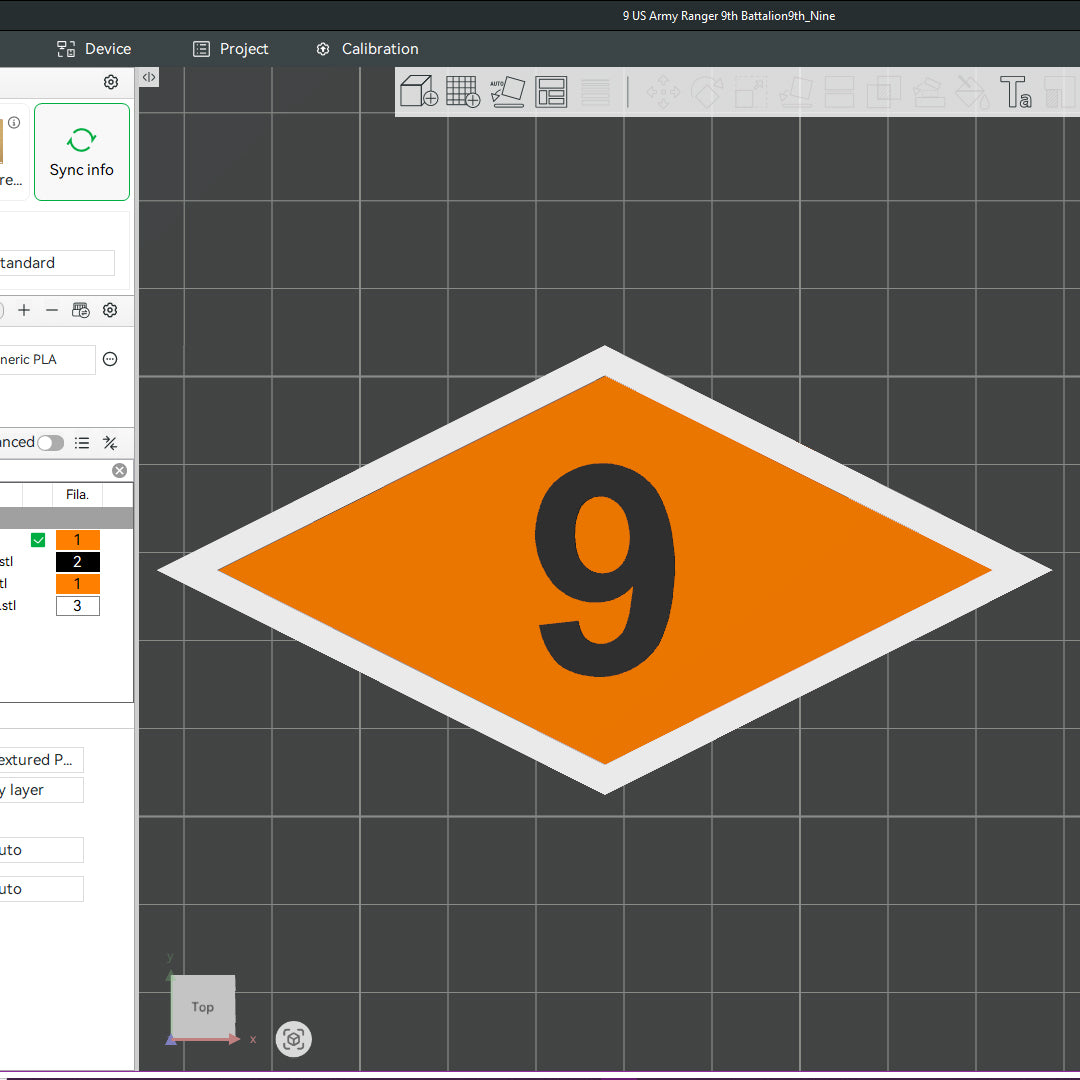The width and height of the screenshot is (1080, 1080).
Task: Open the By layer sequence dropdown
Action: (40, 790)
